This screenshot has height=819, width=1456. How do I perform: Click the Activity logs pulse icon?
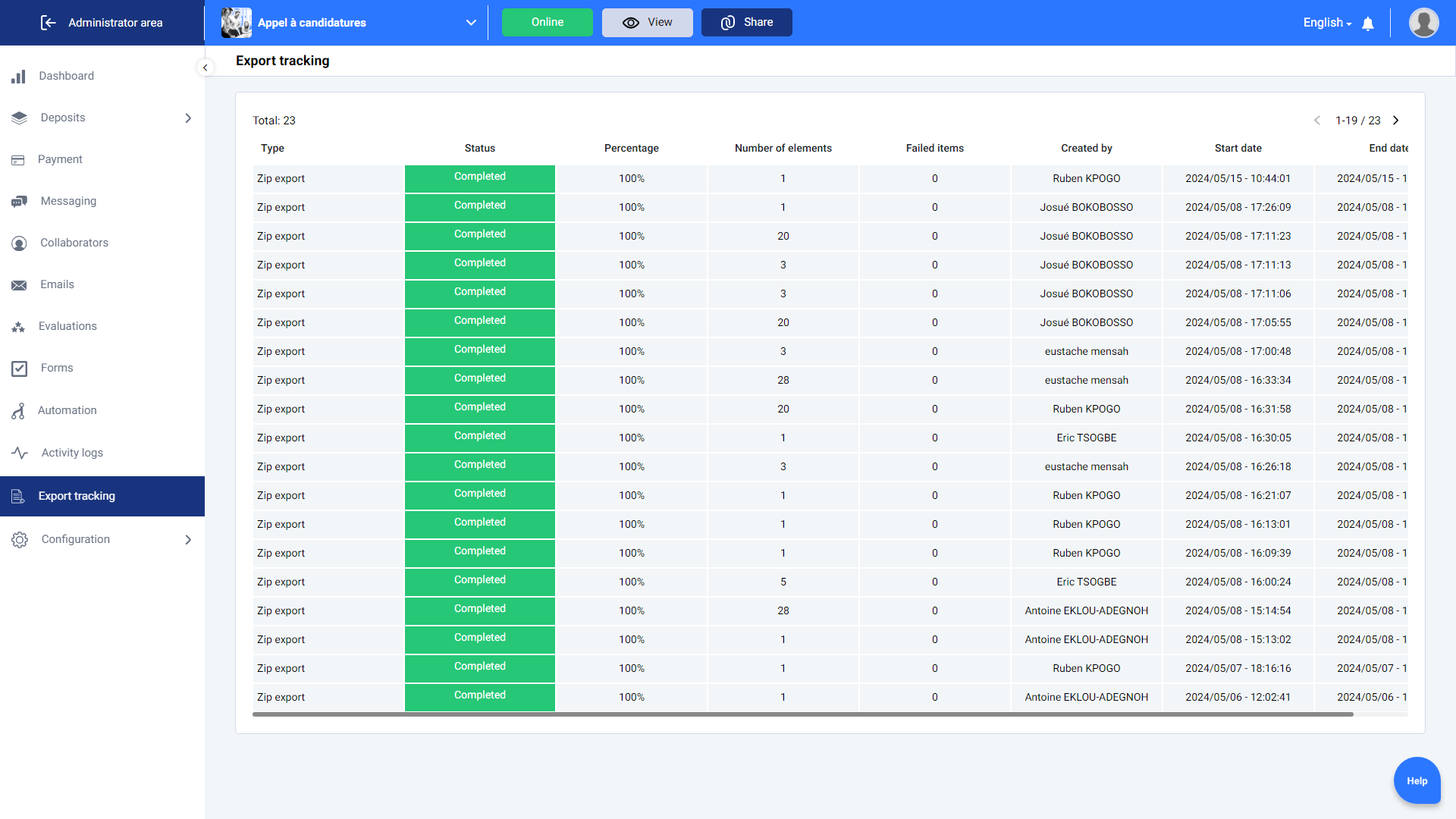pyautogui.click(x=20, y=453)
